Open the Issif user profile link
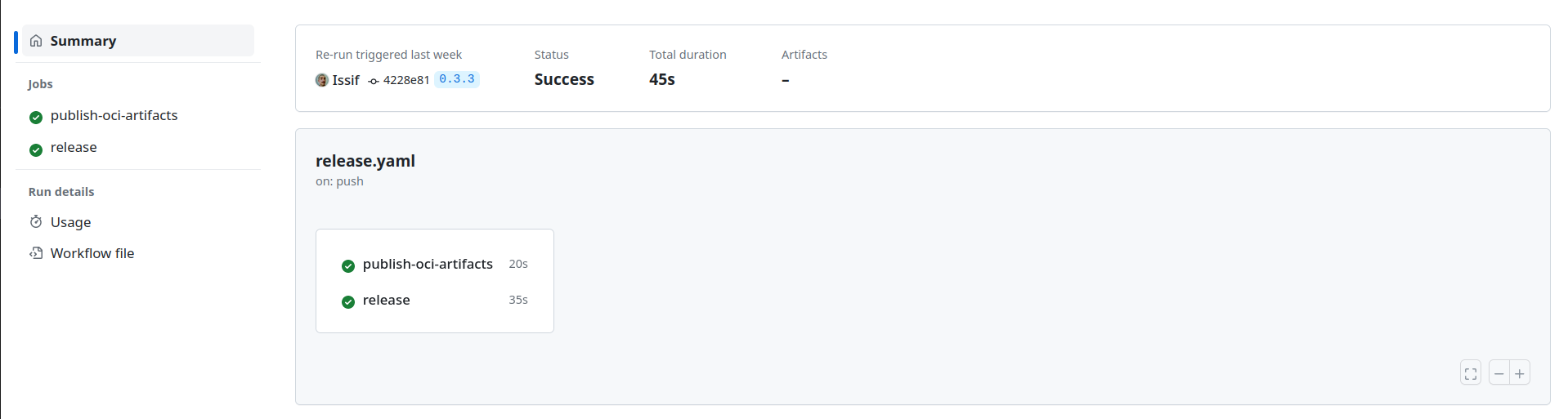Screen dimensions: 1568x419 [x=346, y=80]
